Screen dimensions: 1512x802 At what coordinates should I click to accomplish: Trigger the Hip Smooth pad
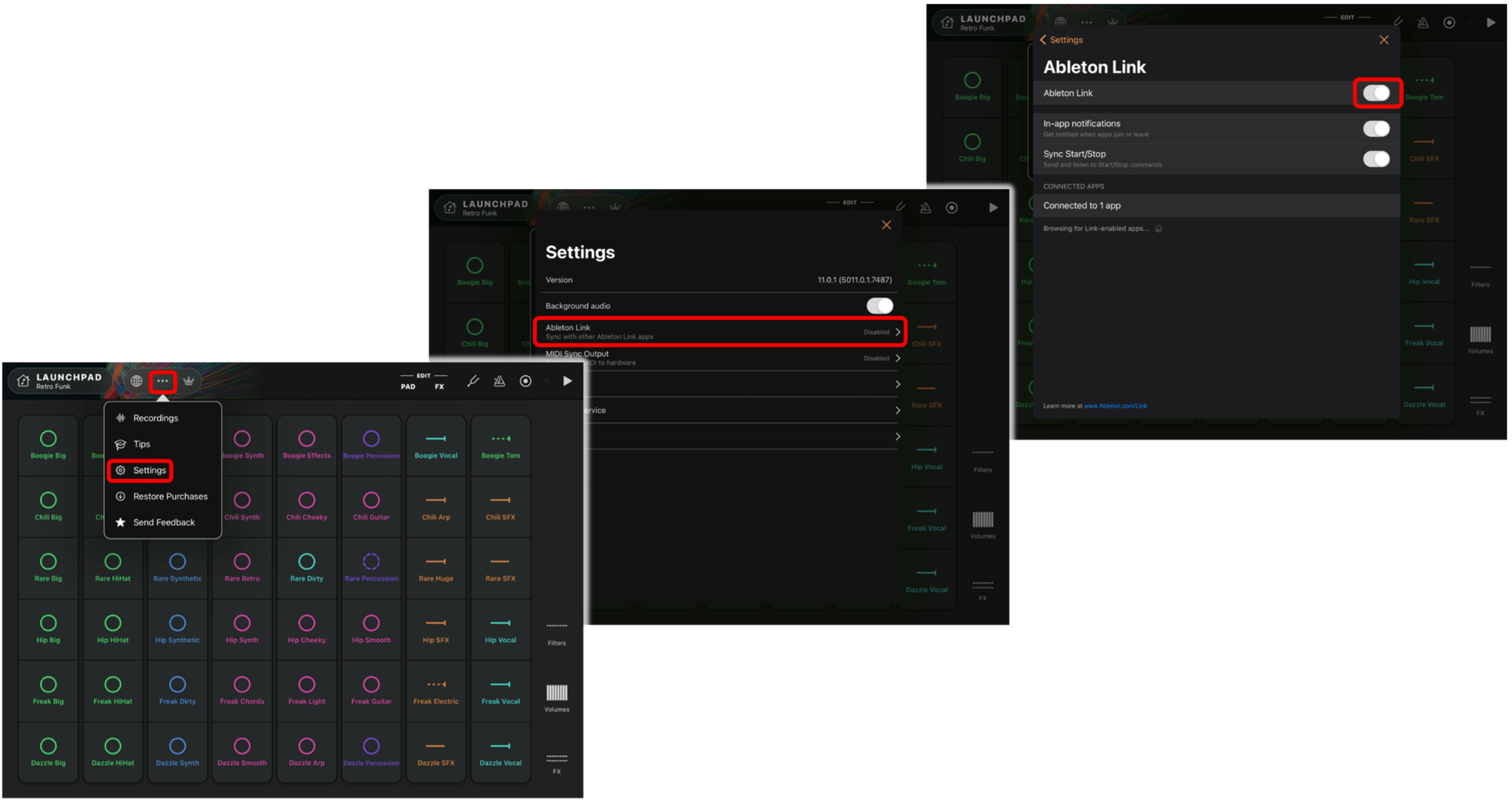[x=371, y=630]
